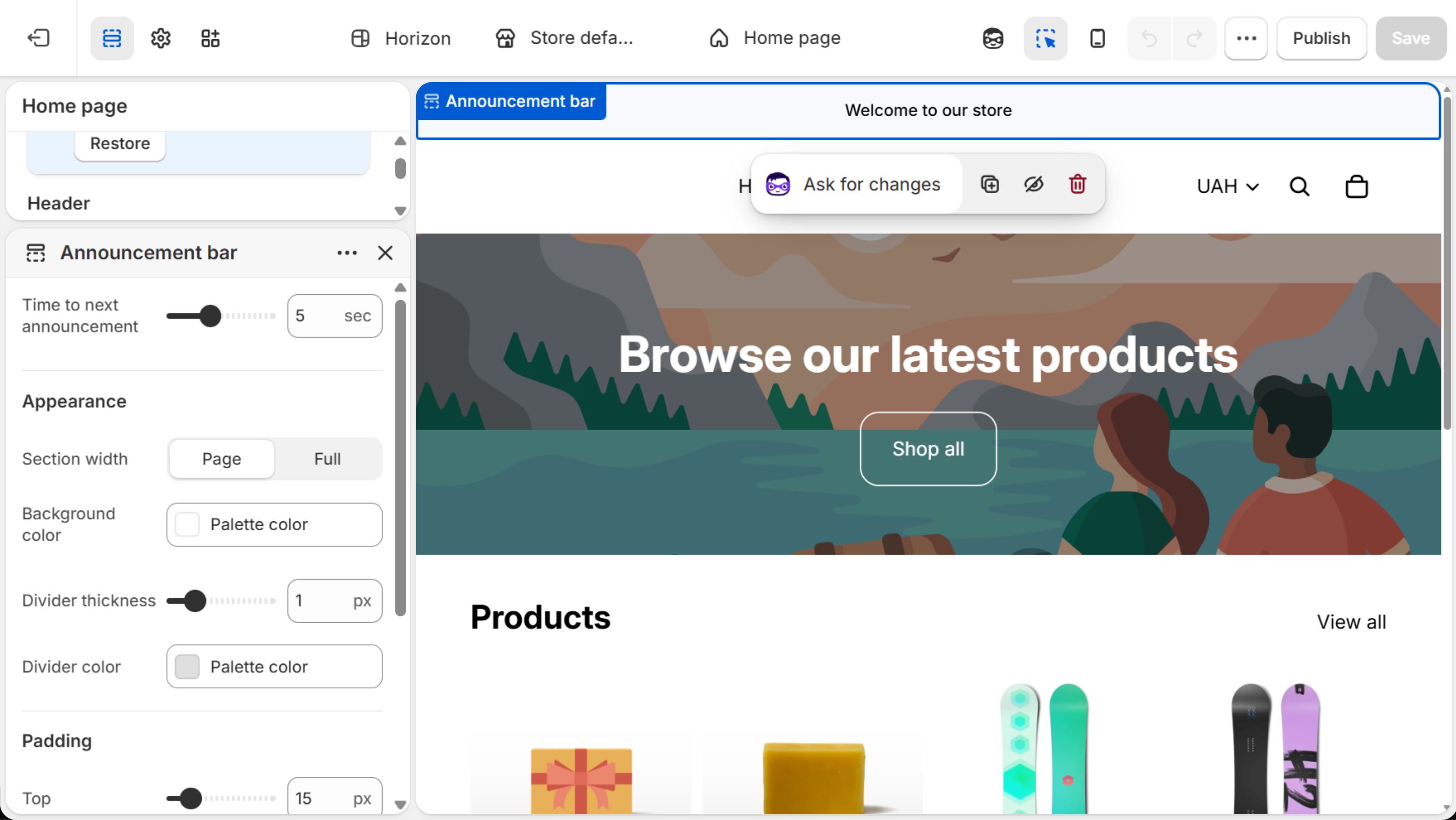The height and width of the screenshot is (820, 1456).
Task: Open the Horizon theme selector
Action: (401, 38)
